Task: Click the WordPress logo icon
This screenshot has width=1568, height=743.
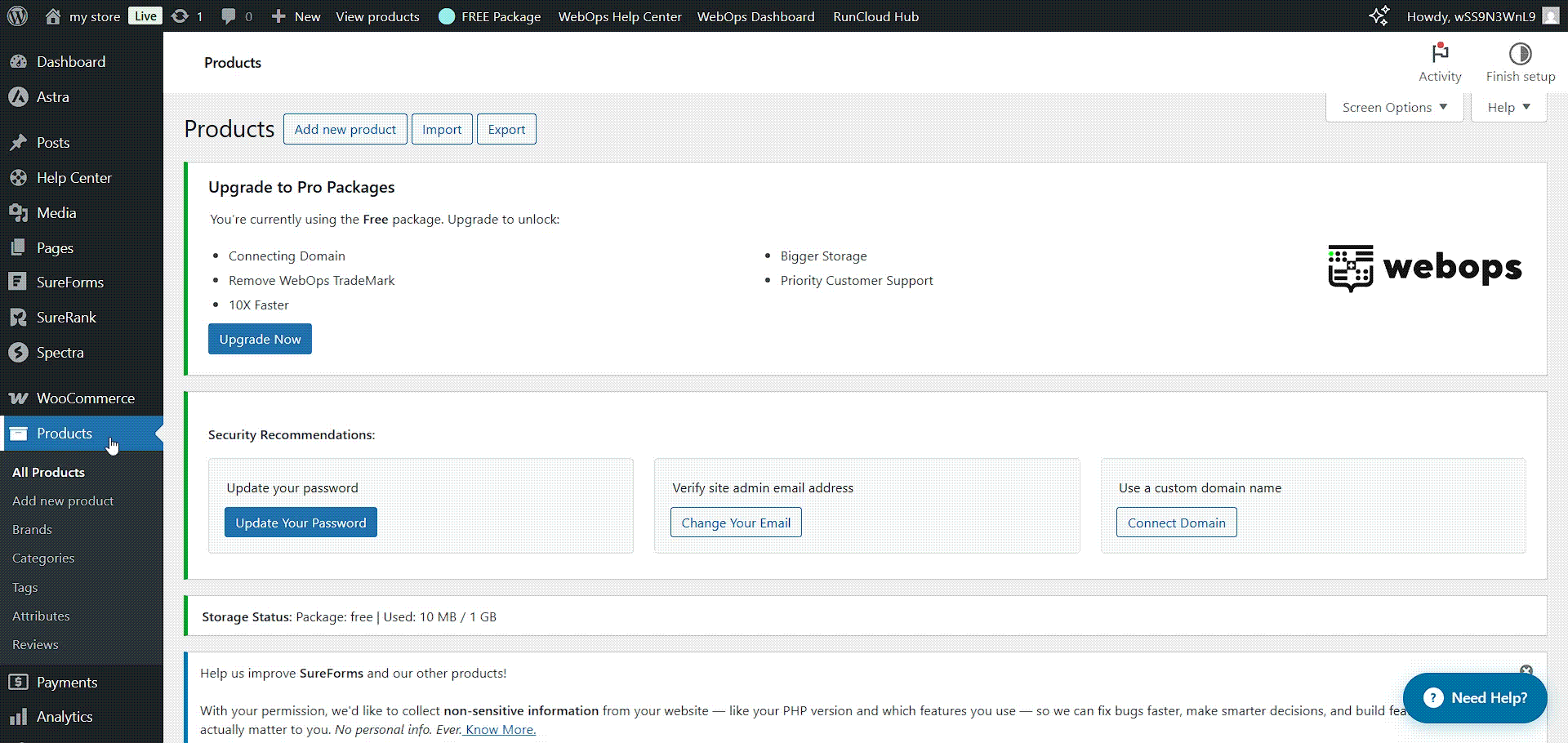Action: point(17,16)
